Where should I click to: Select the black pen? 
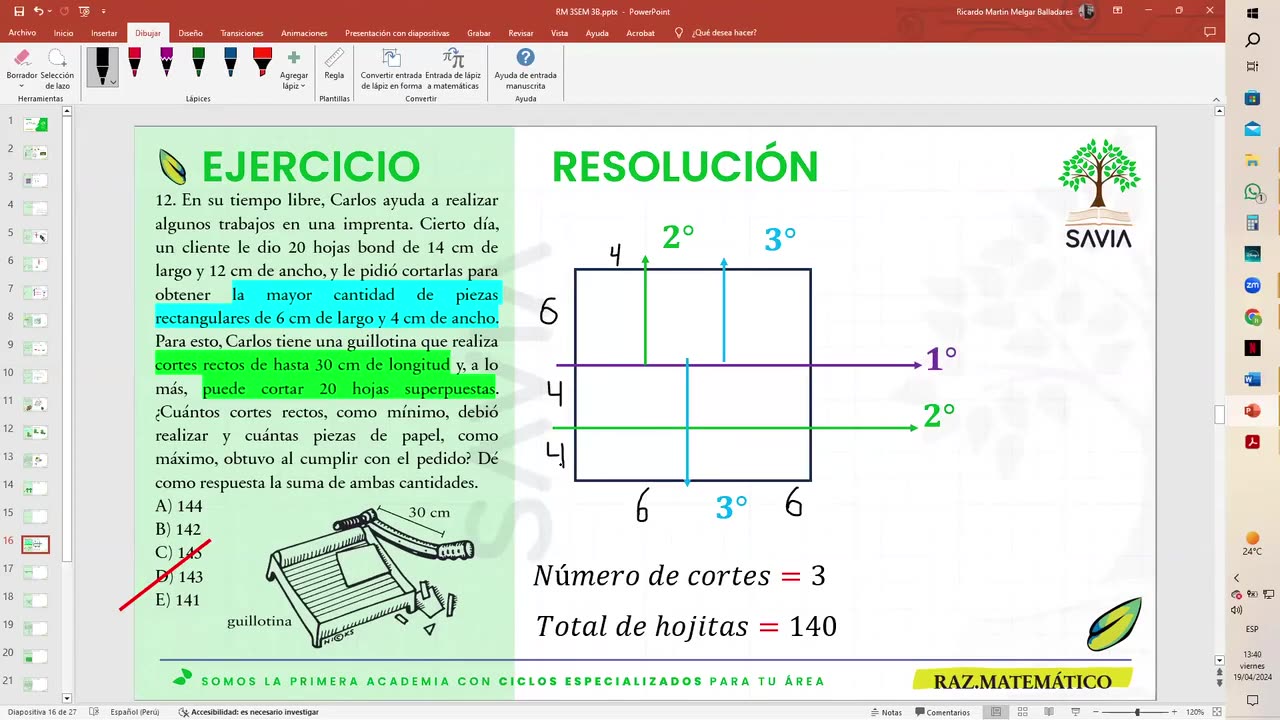point(102,65)
